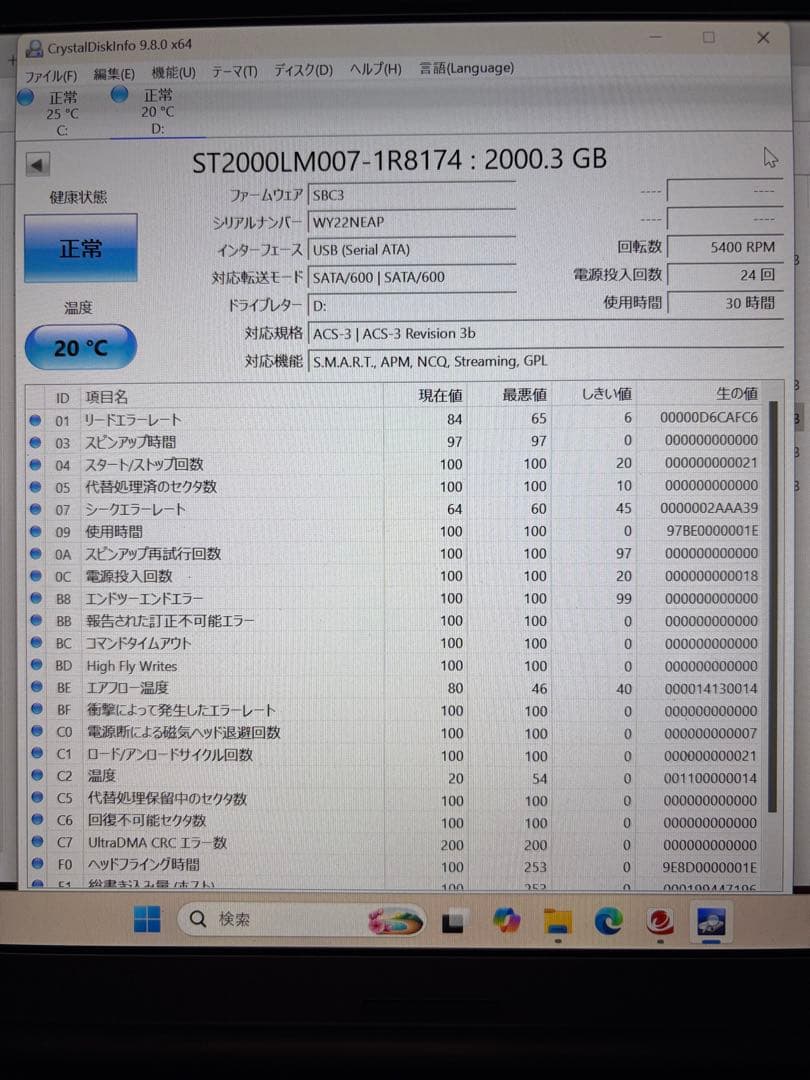
Task: Click status dot for 05 代替処理済のセクタ数
Action: (x=36, y=486)
